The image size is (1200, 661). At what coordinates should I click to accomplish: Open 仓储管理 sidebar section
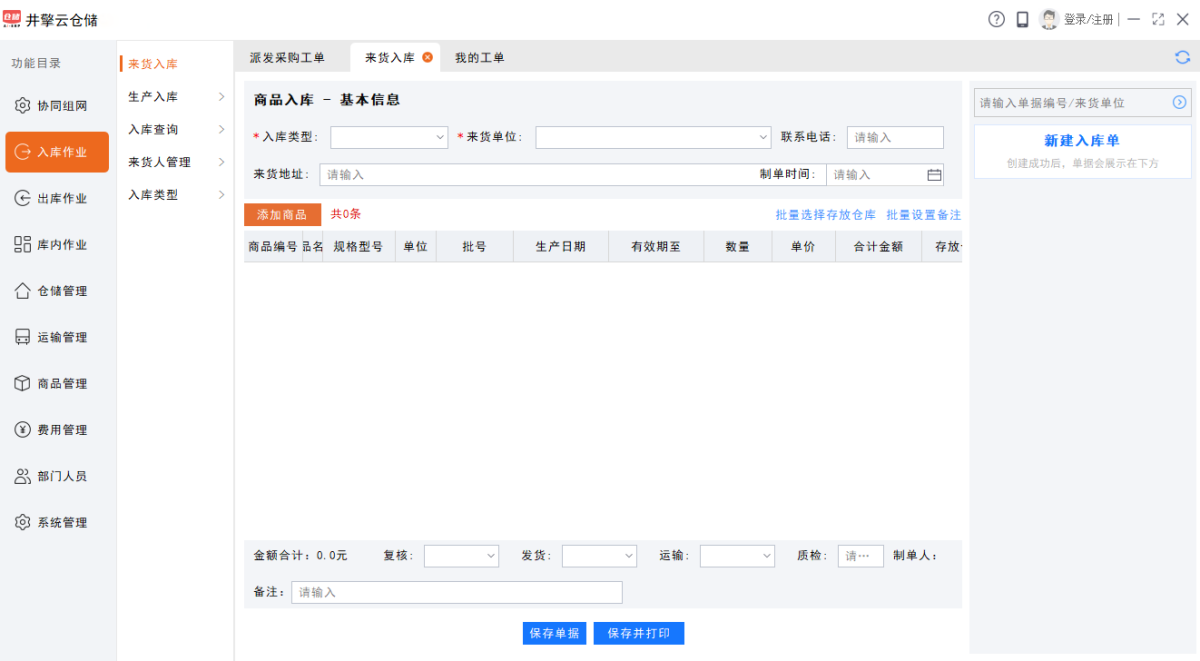pos(57,291)
